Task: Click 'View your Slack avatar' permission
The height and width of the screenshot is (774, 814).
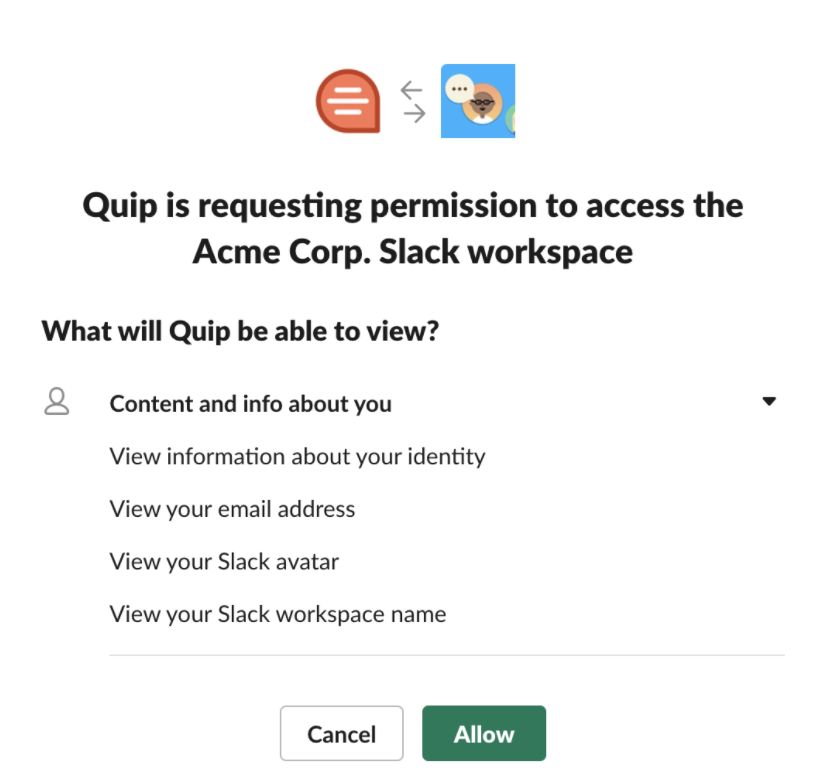Action: click(224, 561)
